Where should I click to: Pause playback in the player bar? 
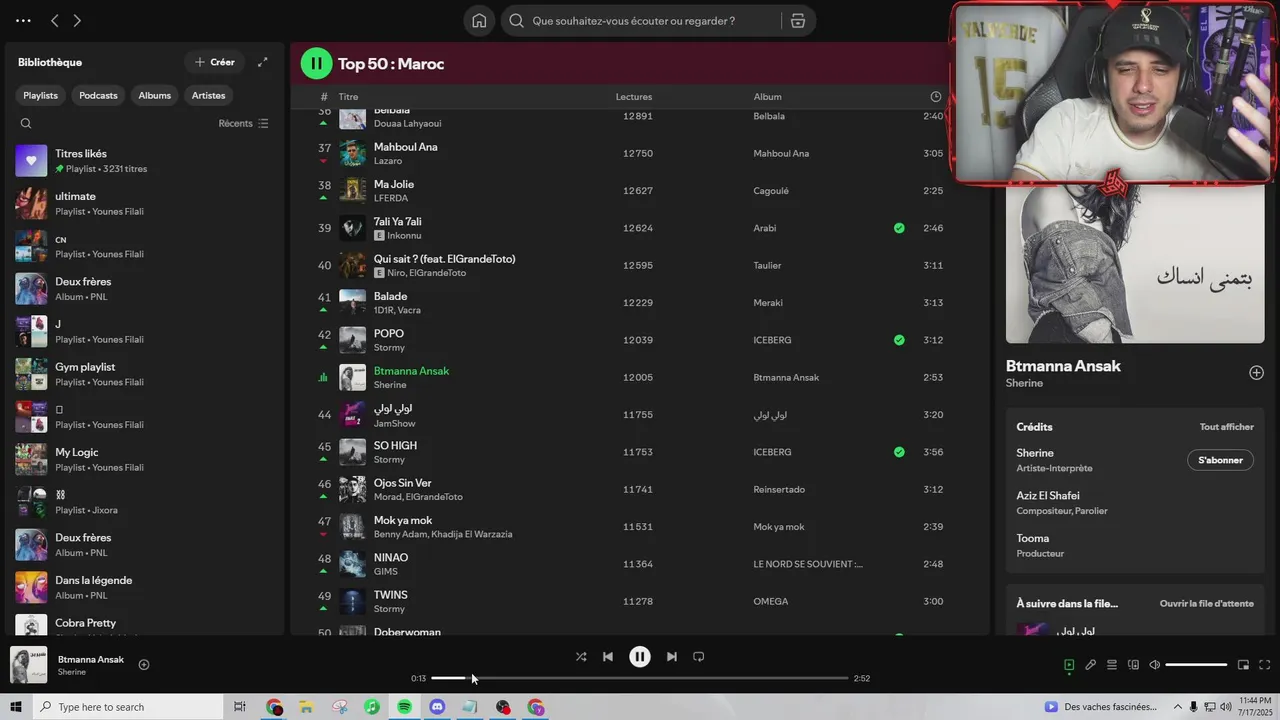pos(640,657)
